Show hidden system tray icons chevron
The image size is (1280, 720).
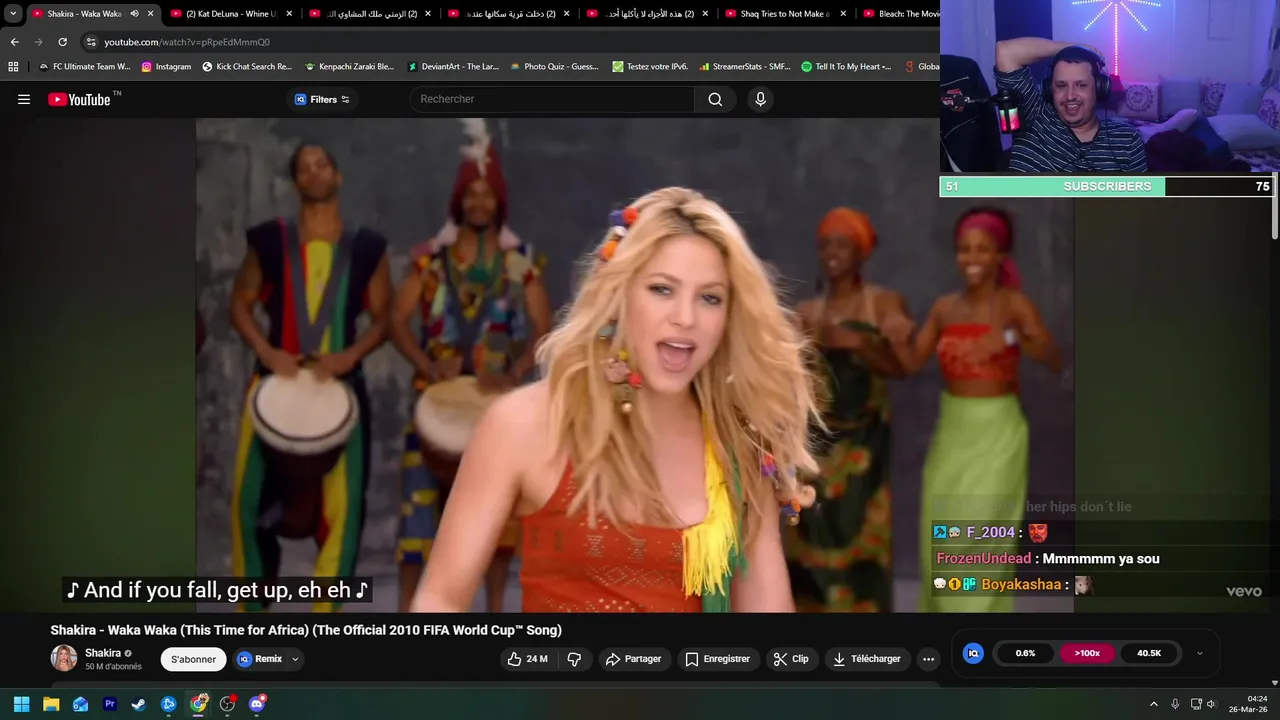1153,704
